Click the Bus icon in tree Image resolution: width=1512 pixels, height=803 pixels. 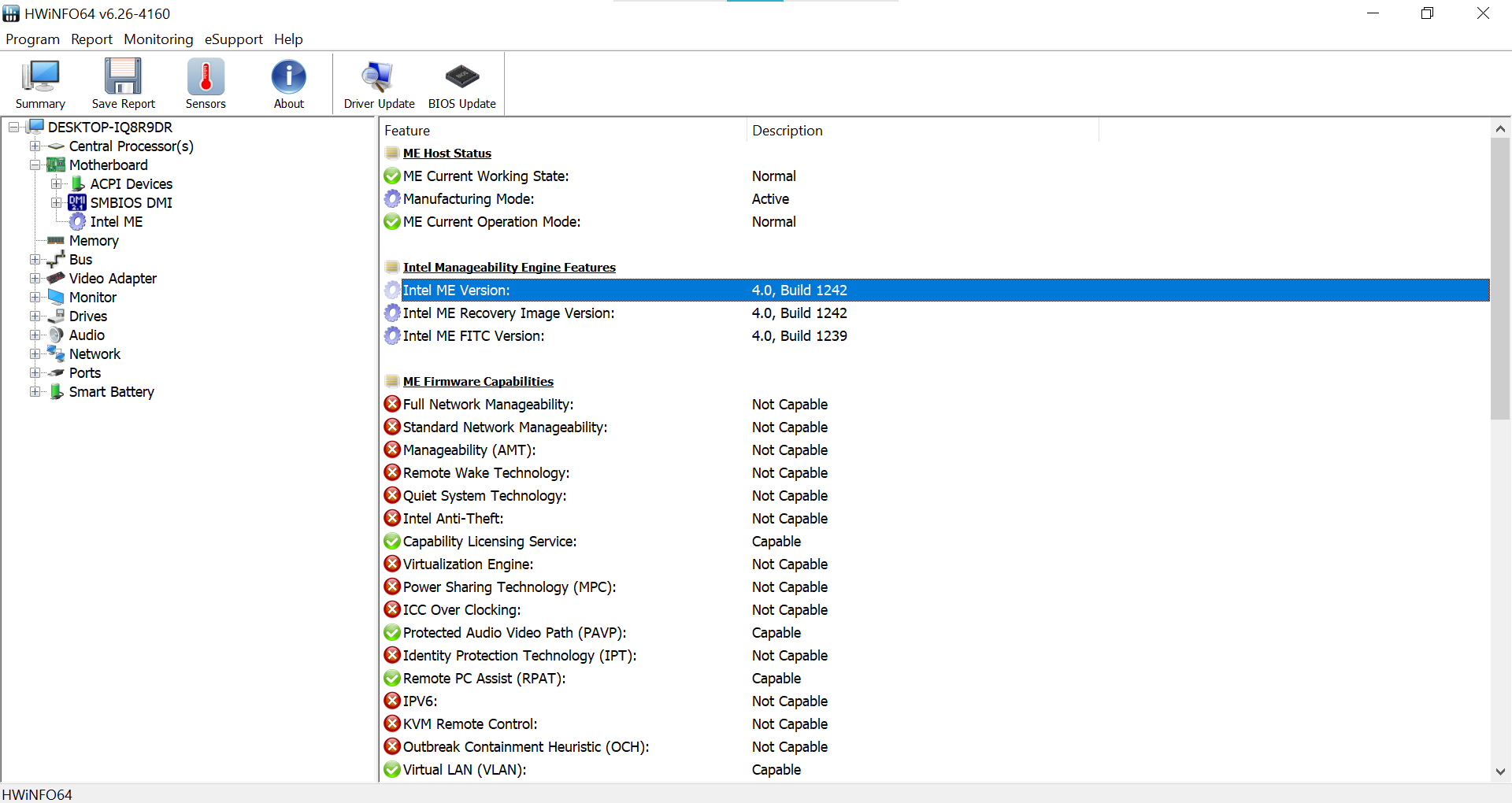coord(56,259)
